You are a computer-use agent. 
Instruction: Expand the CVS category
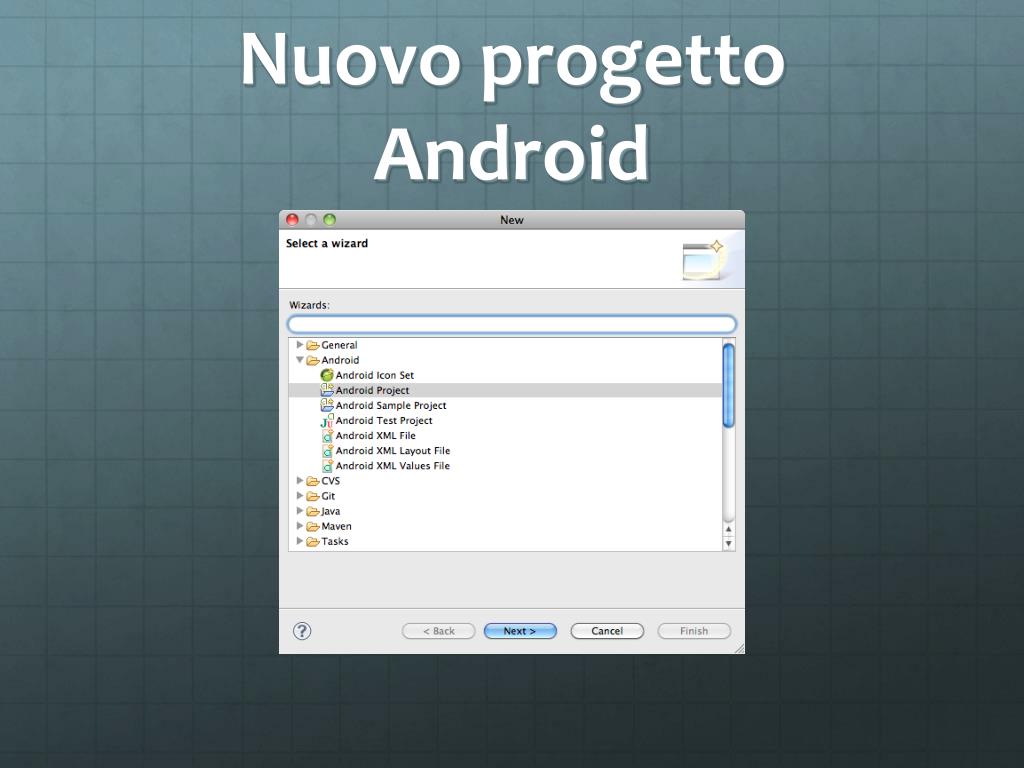coord(300,480)
